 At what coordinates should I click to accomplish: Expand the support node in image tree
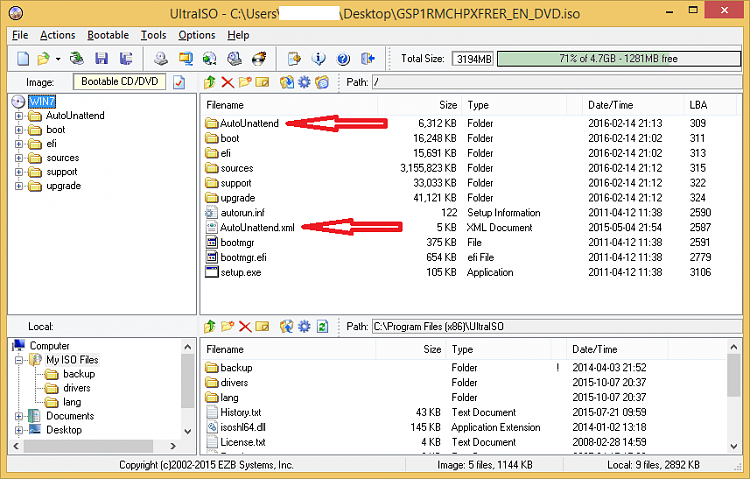pyautogui.click(x=19, y=172)
